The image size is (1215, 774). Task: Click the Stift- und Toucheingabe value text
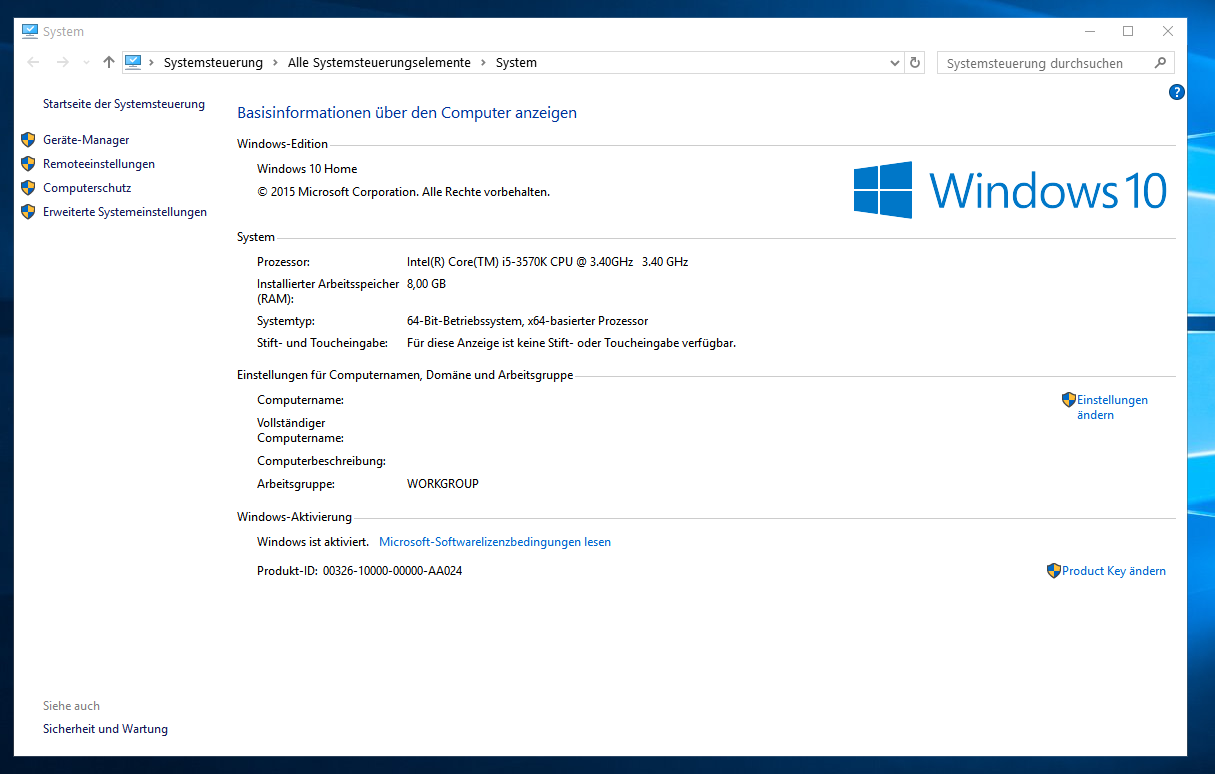(x=571, y=343)
